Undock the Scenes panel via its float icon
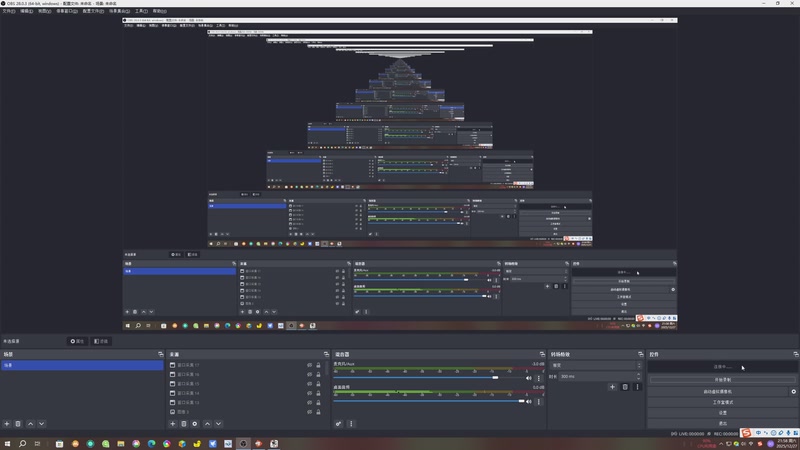800x450 pixels. point(161,354)
